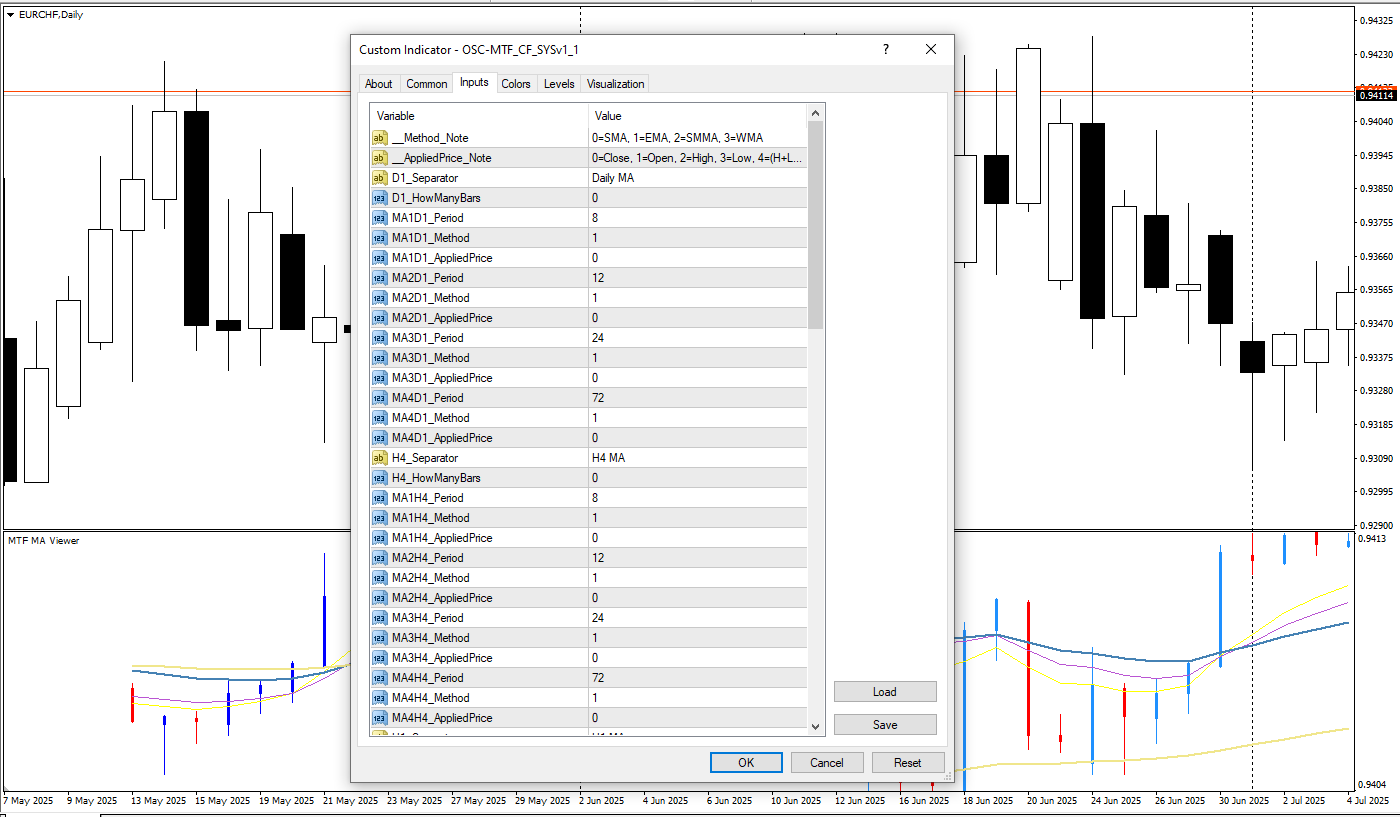Click the icon beside H4_HowManyBars row
1400x817 pixels.
click(x=379, y=478)
